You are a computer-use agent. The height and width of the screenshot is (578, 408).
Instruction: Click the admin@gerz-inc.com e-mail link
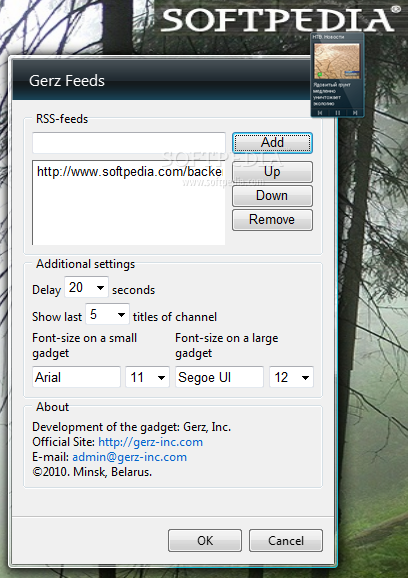(129, 457)
